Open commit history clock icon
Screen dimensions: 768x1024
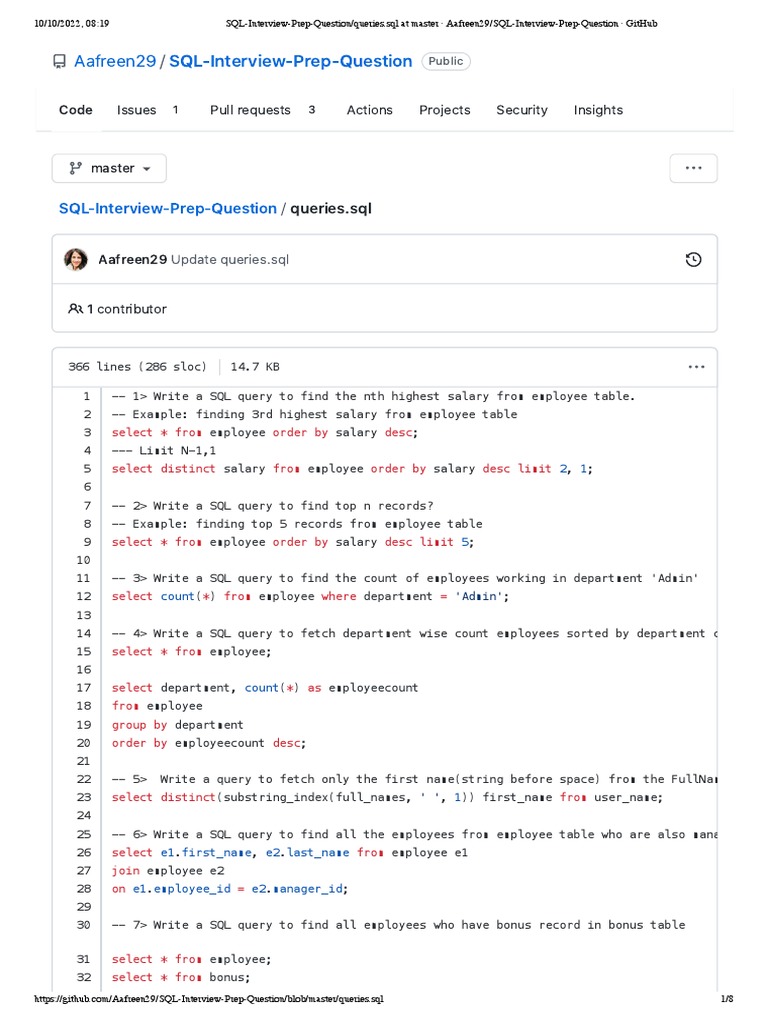click(x=693, y=260)
